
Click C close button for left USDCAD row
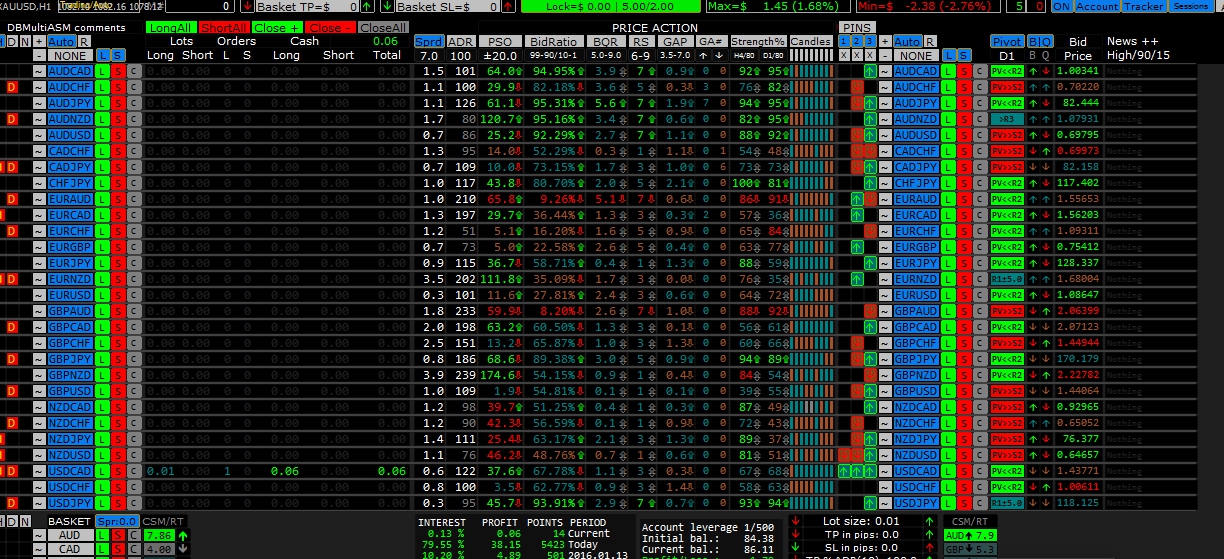(x=133, y=471)
